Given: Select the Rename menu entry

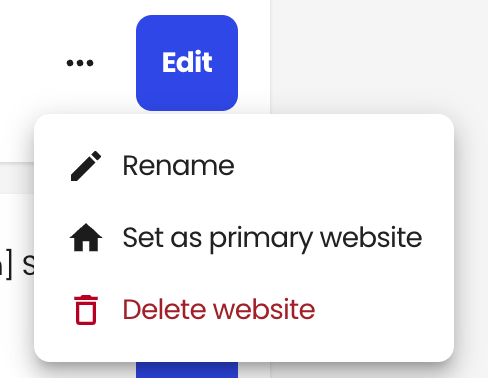Looking at the screenshot, I should [x=244, y=166].
